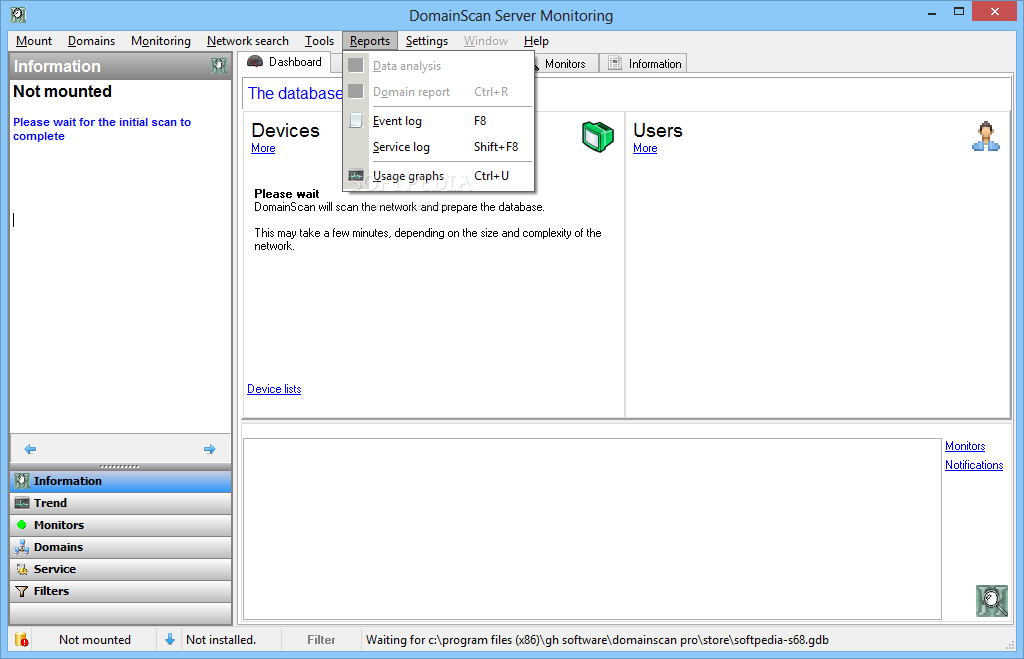This screenshot has width=1024, height=659.
Task: Switch to the Information tab
Action: pos(644,63)
